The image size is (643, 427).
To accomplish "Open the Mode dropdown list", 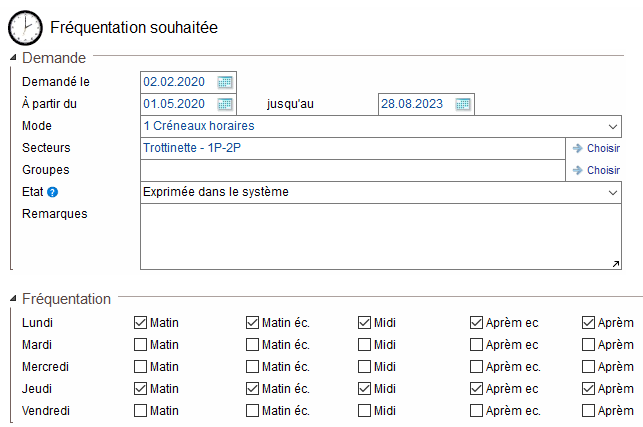I will point(612,126).
